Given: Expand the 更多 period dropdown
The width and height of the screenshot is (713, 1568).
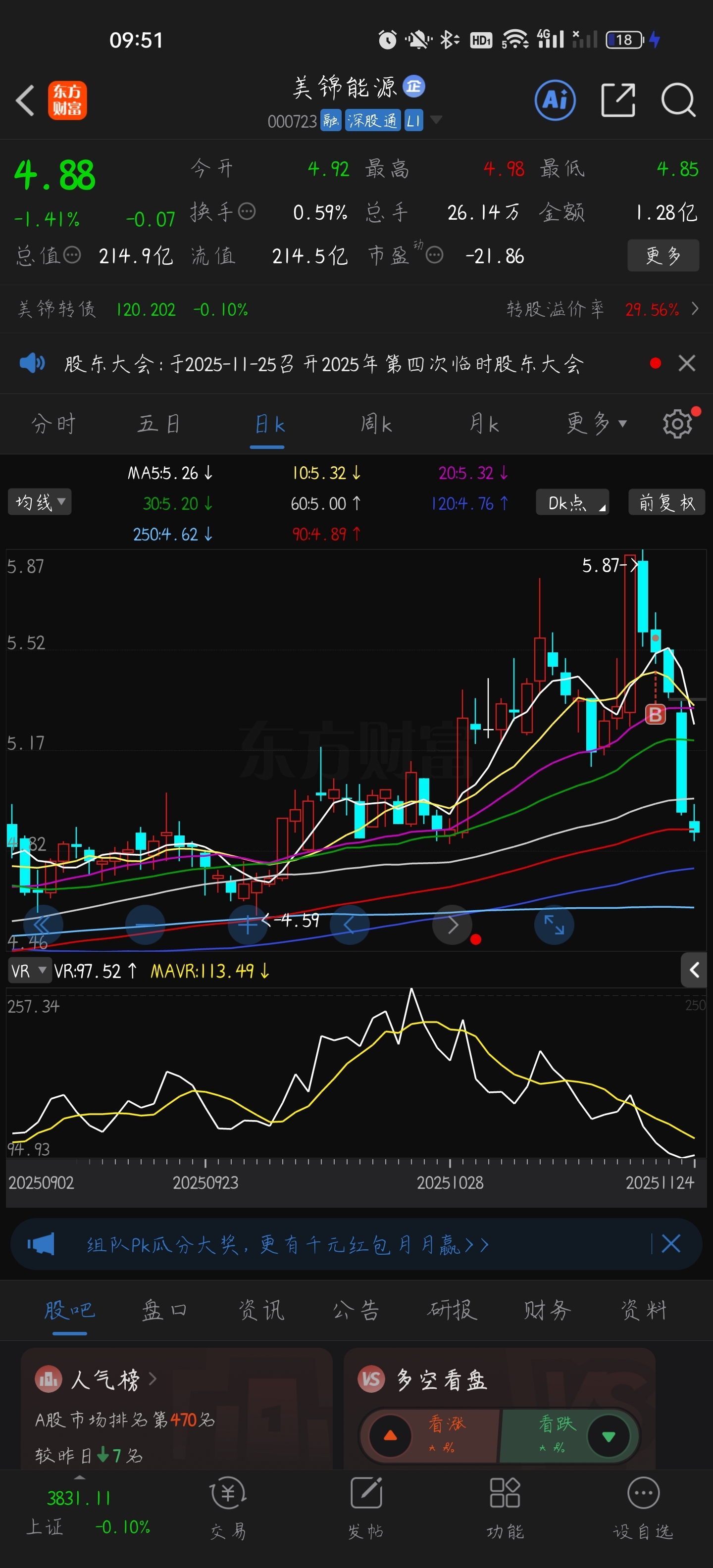Looking at the screenshot, I should point(596,423).
